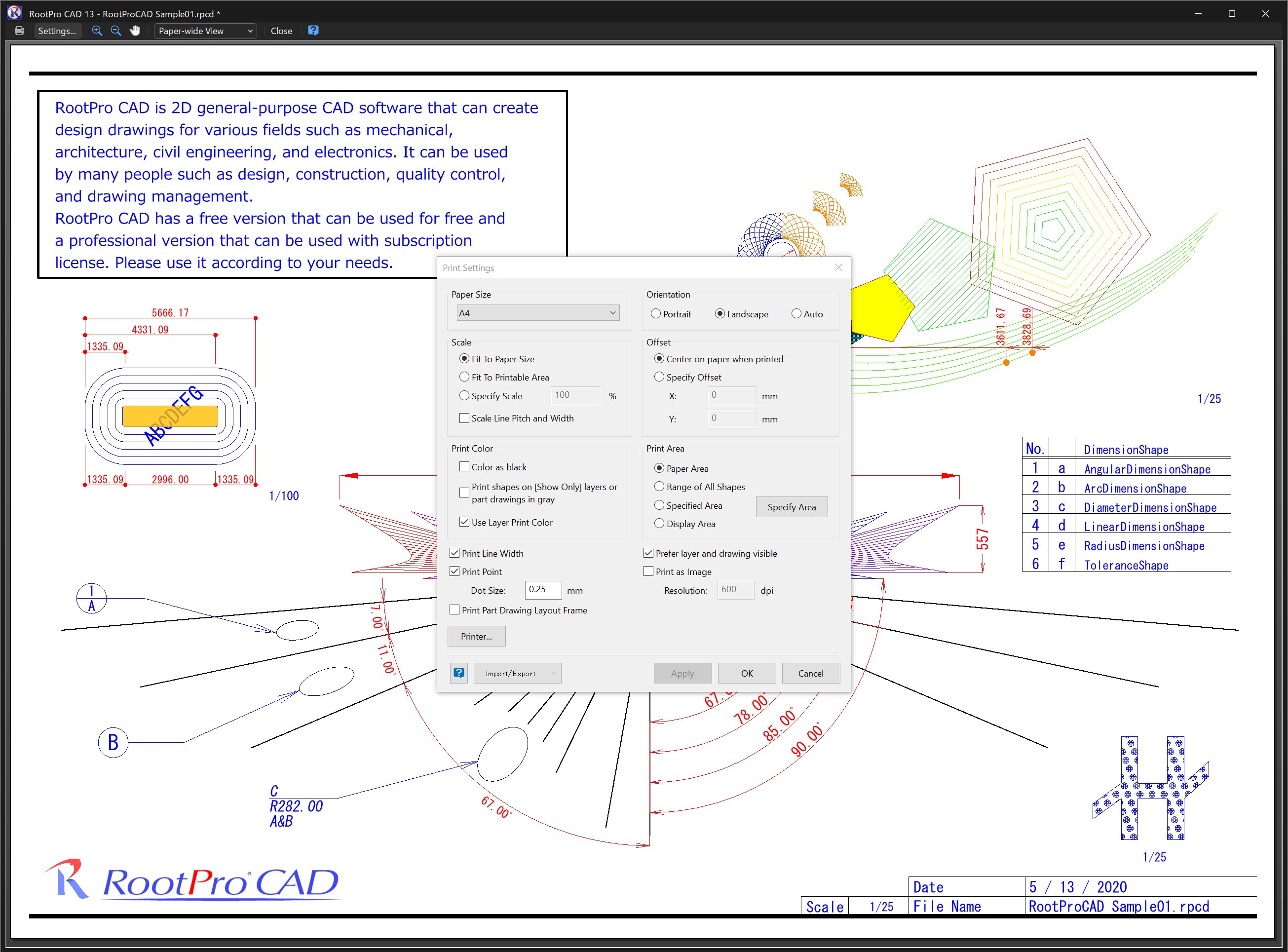The height and width of the screenshot is (952, 1288).
Task: Toggle Print Line Width checkbox
Action: (x=487, y=553)
